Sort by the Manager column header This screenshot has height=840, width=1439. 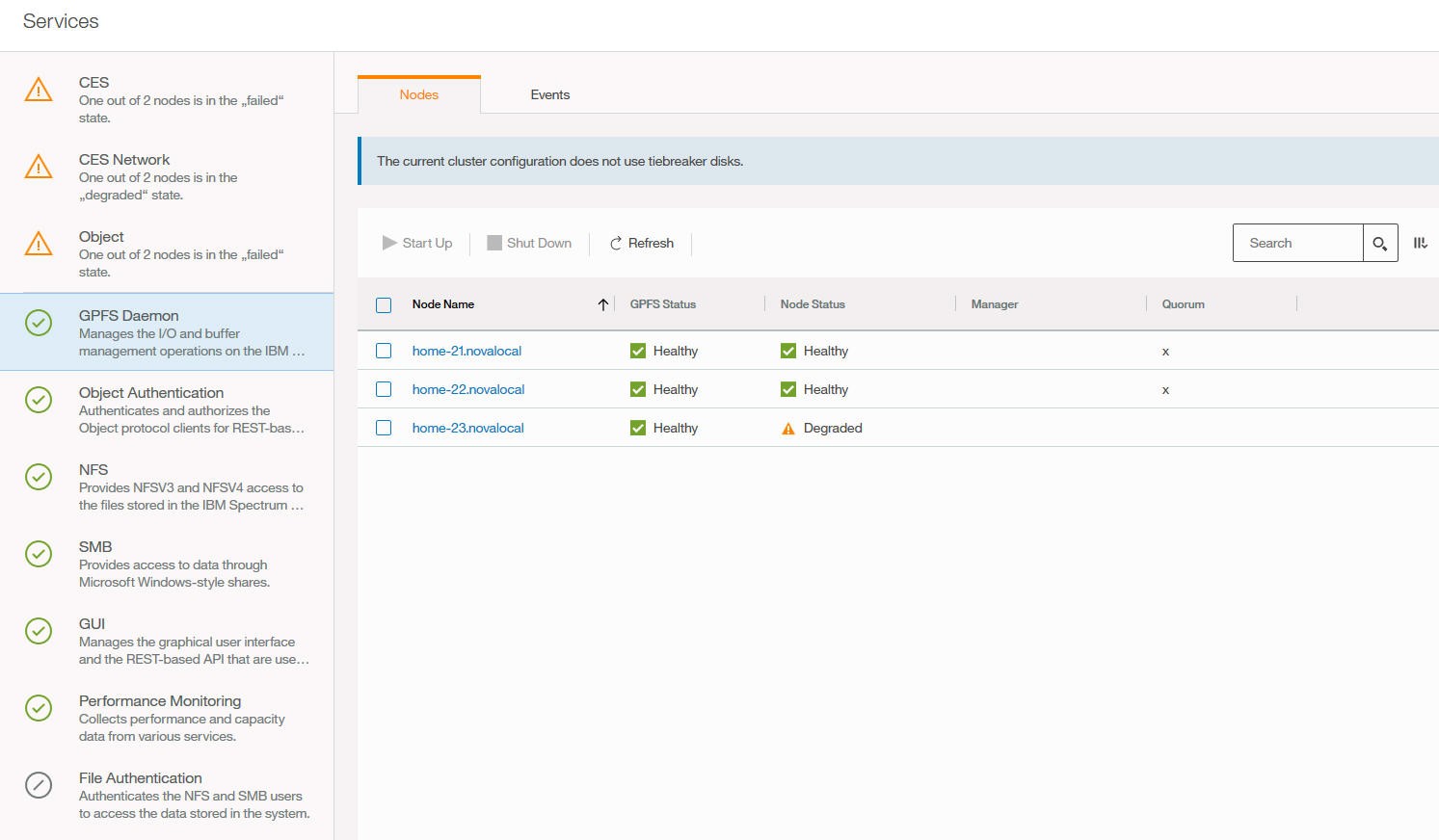click(995, 304)
